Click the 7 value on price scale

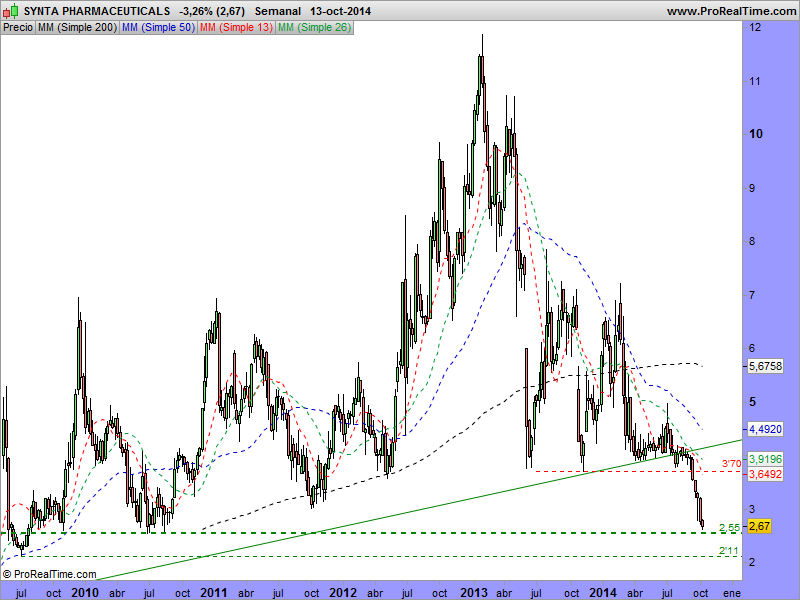click(x=752, y=295)
